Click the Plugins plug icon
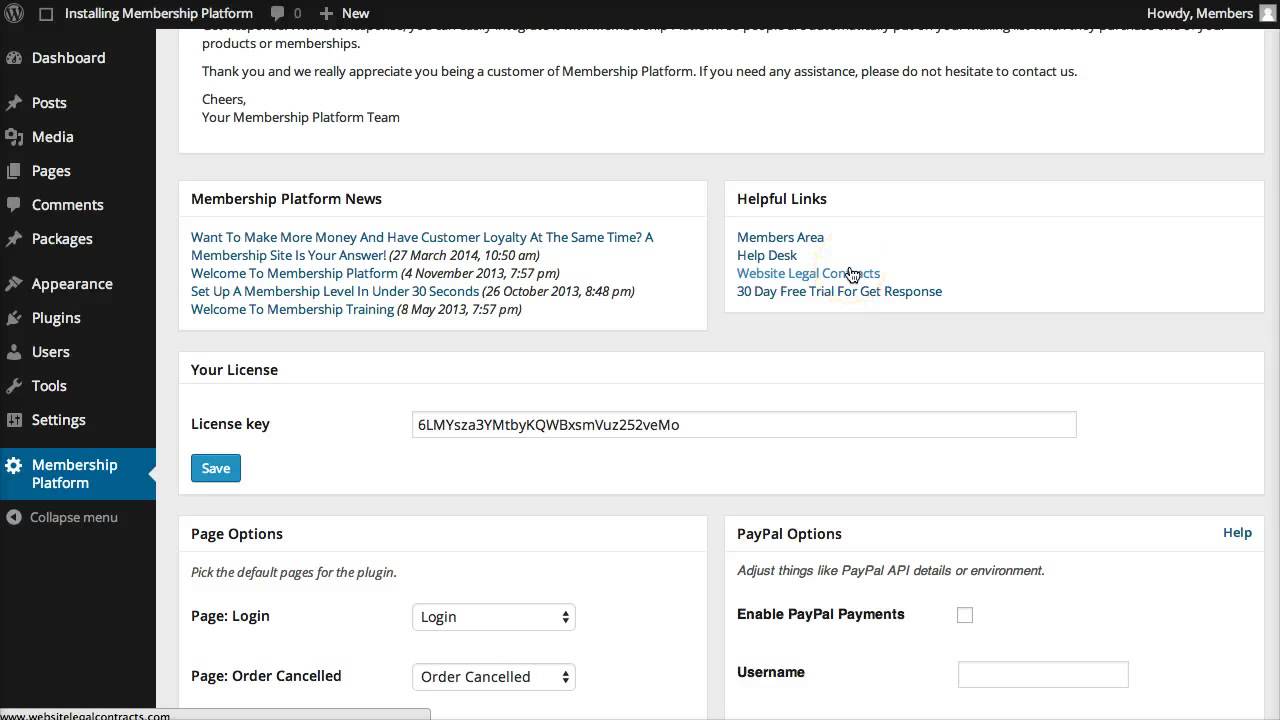This screenshot has height=720, width=1280. point(14,318)
